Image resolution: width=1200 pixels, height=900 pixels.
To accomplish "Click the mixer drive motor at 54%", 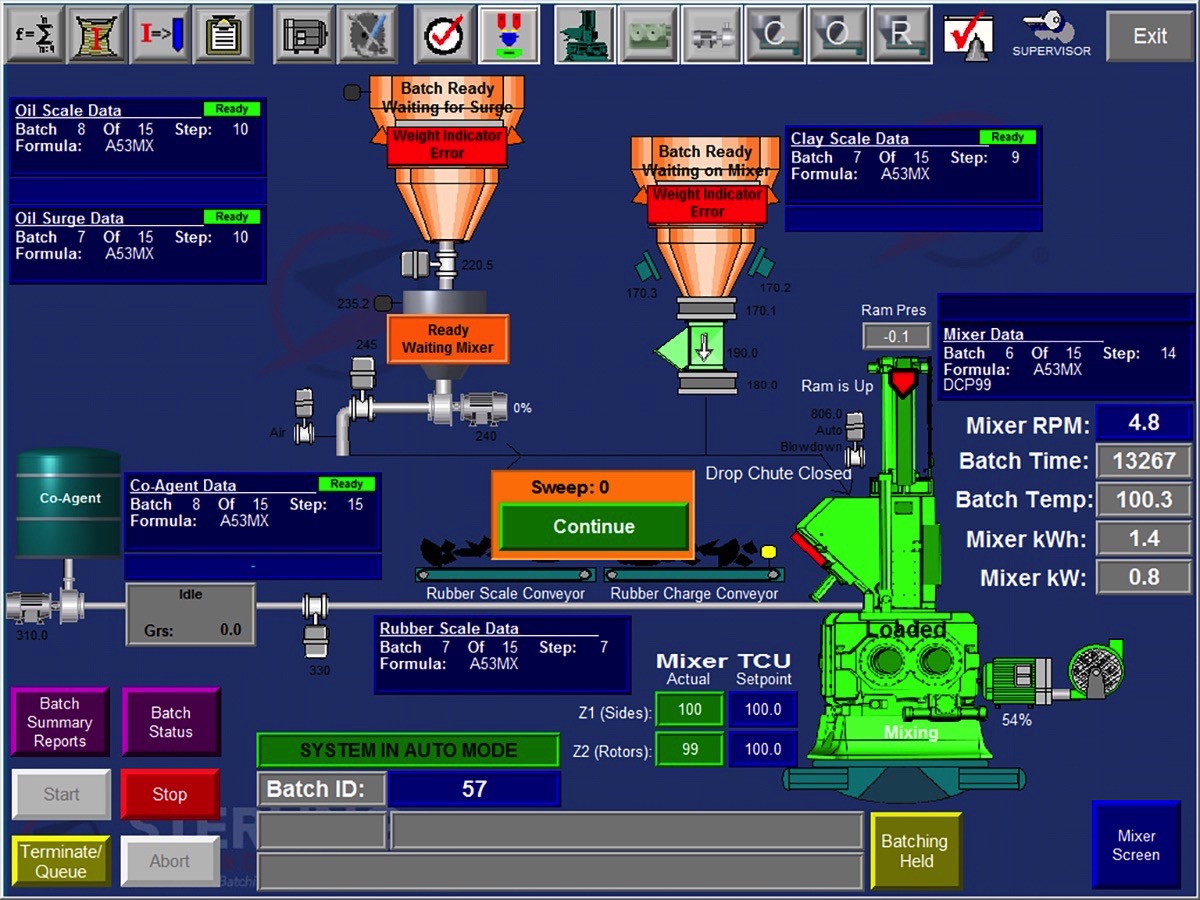I will (1017, 680).
